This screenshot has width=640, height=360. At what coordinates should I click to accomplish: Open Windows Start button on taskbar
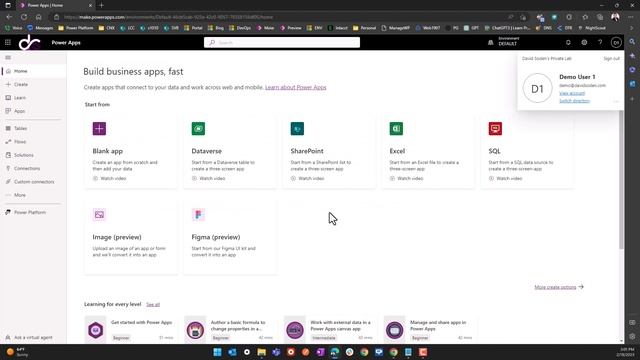[218, 352]
